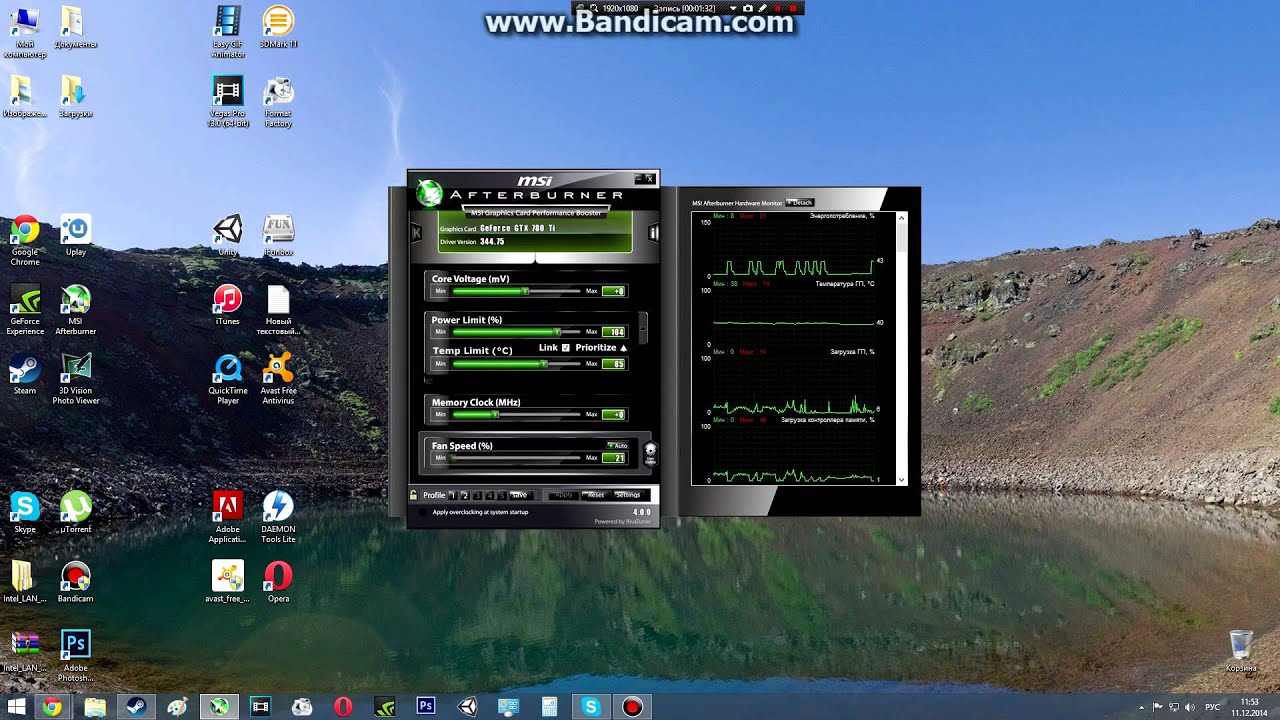Select profile slot 1

(452, 495)
